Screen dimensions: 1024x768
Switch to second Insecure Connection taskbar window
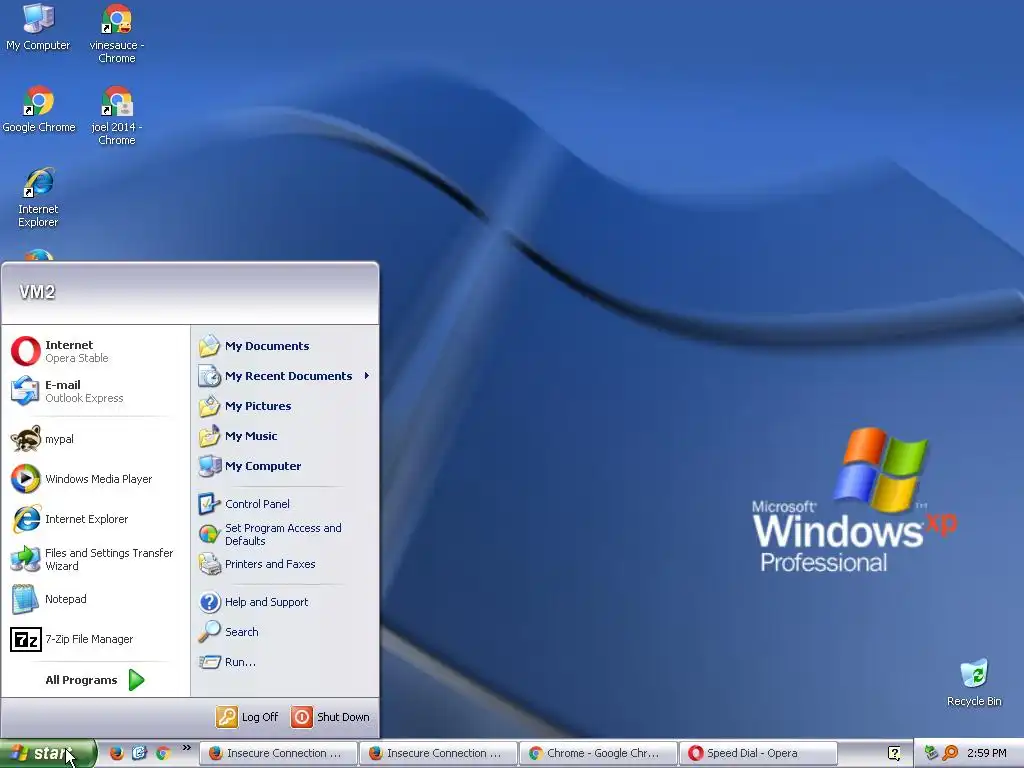tap(438, 753)
